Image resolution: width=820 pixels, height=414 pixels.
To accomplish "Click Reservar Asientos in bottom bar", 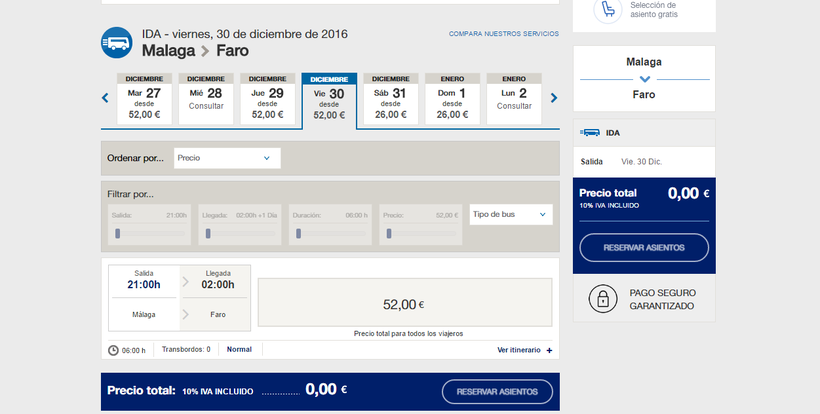I will [x=497, y=392].
